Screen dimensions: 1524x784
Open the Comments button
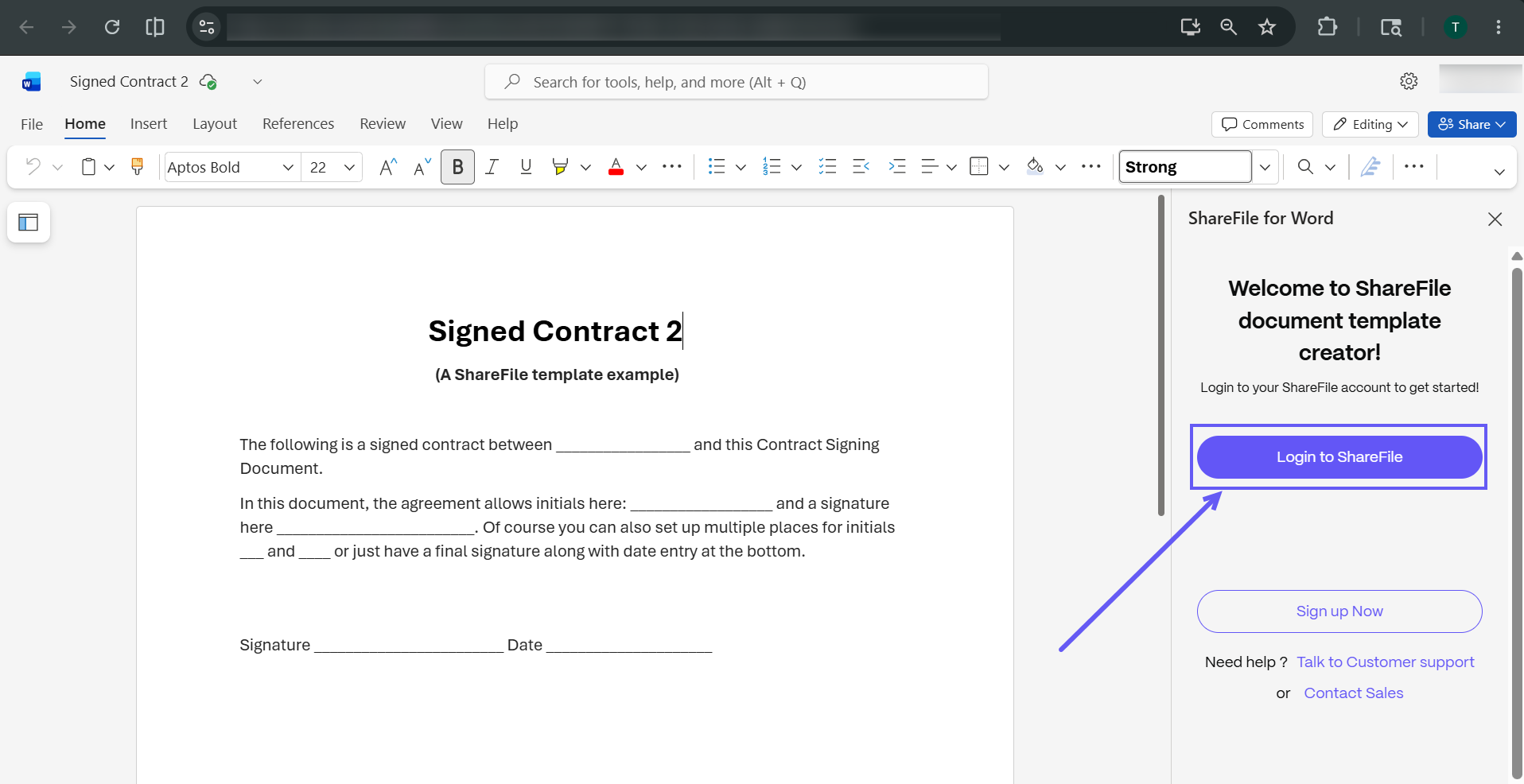click(1262, 124)
